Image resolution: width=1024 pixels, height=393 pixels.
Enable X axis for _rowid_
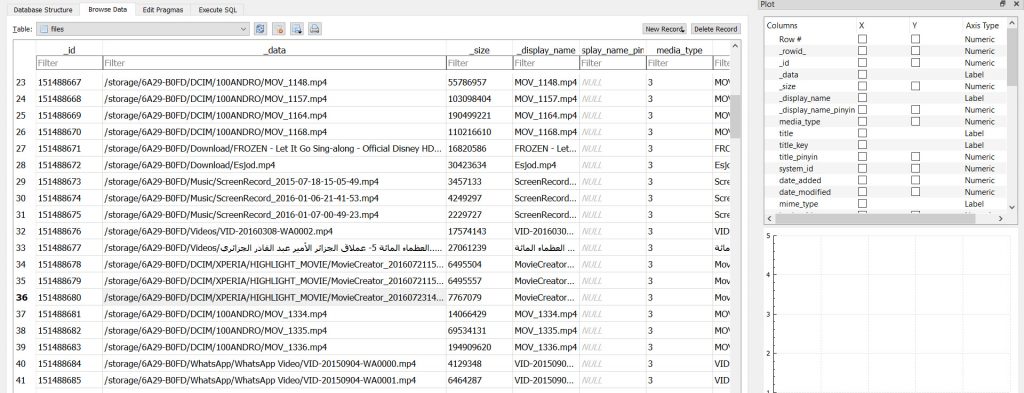862,51
